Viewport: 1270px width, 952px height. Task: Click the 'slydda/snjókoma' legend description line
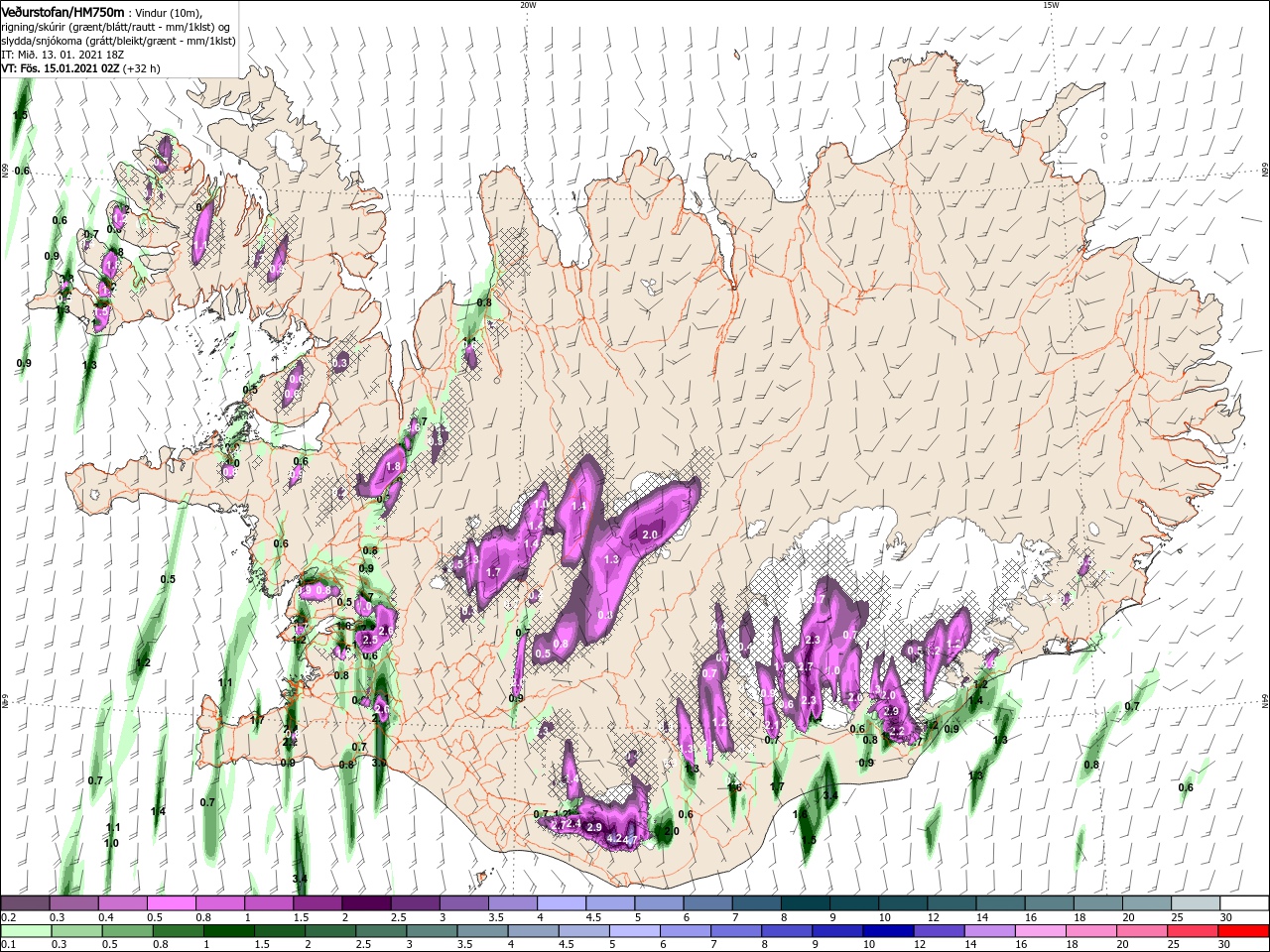click(117, 41)
